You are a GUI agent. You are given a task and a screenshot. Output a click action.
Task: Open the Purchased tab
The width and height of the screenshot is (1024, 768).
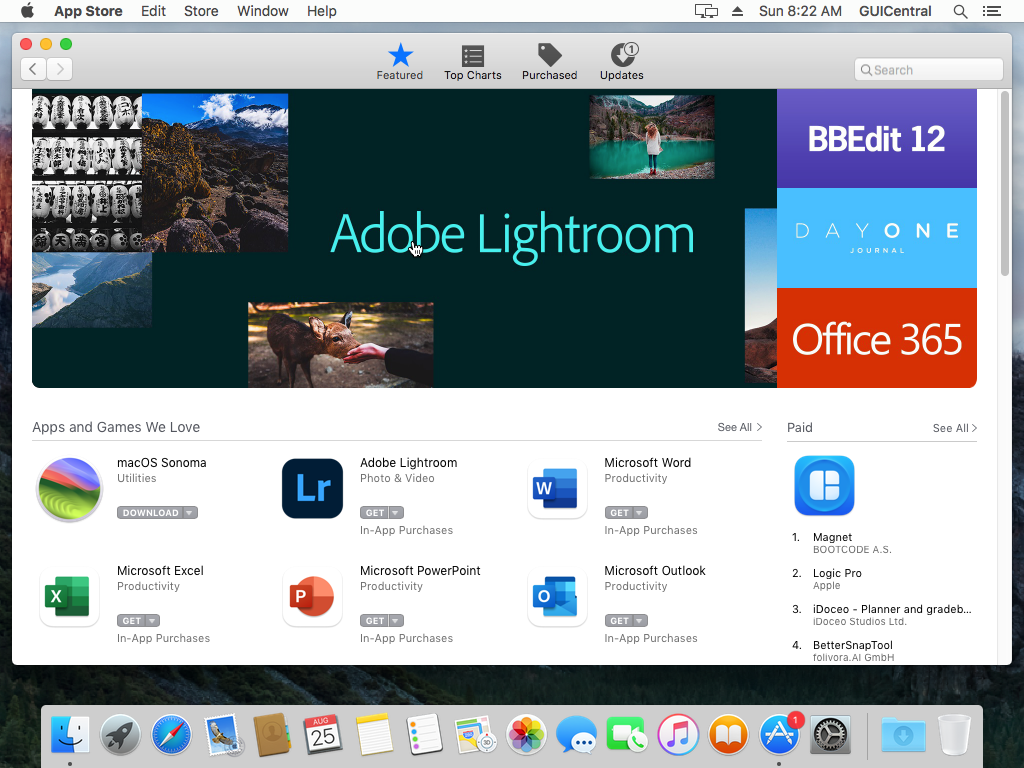[549, 63]
